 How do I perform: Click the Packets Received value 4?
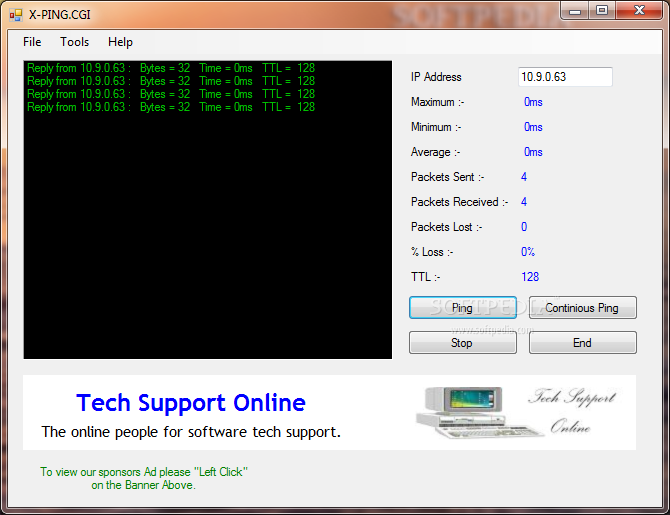tap(524, 202)
